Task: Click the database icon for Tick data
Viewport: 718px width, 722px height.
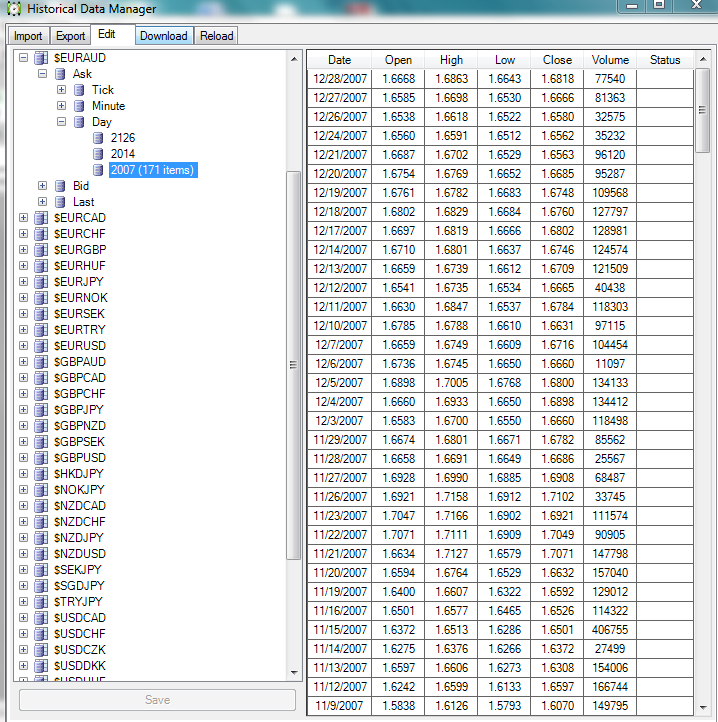Action: (79, 90)
